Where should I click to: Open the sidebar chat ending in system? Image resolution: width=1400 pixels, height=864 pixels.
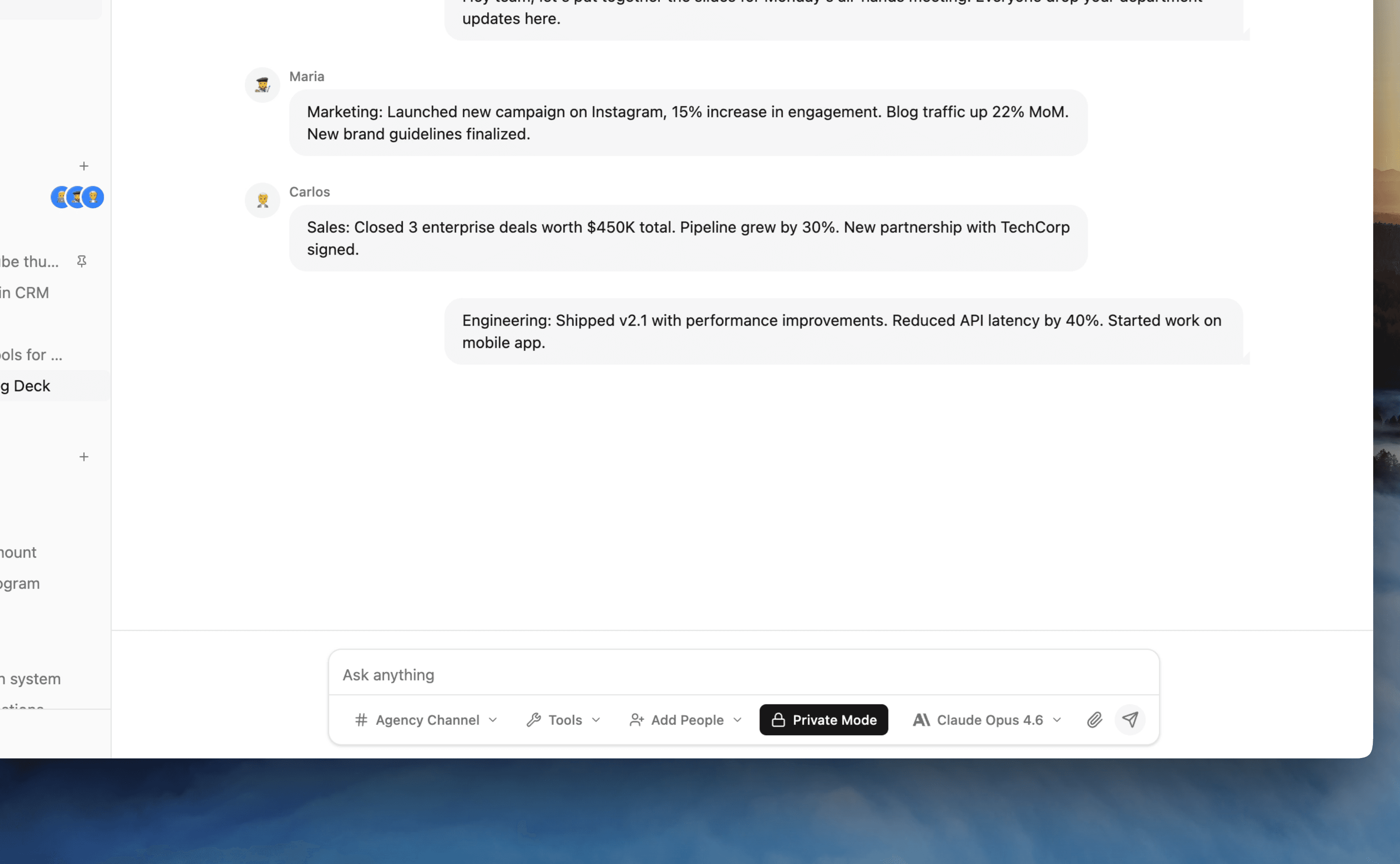click(x=32, y=679)
